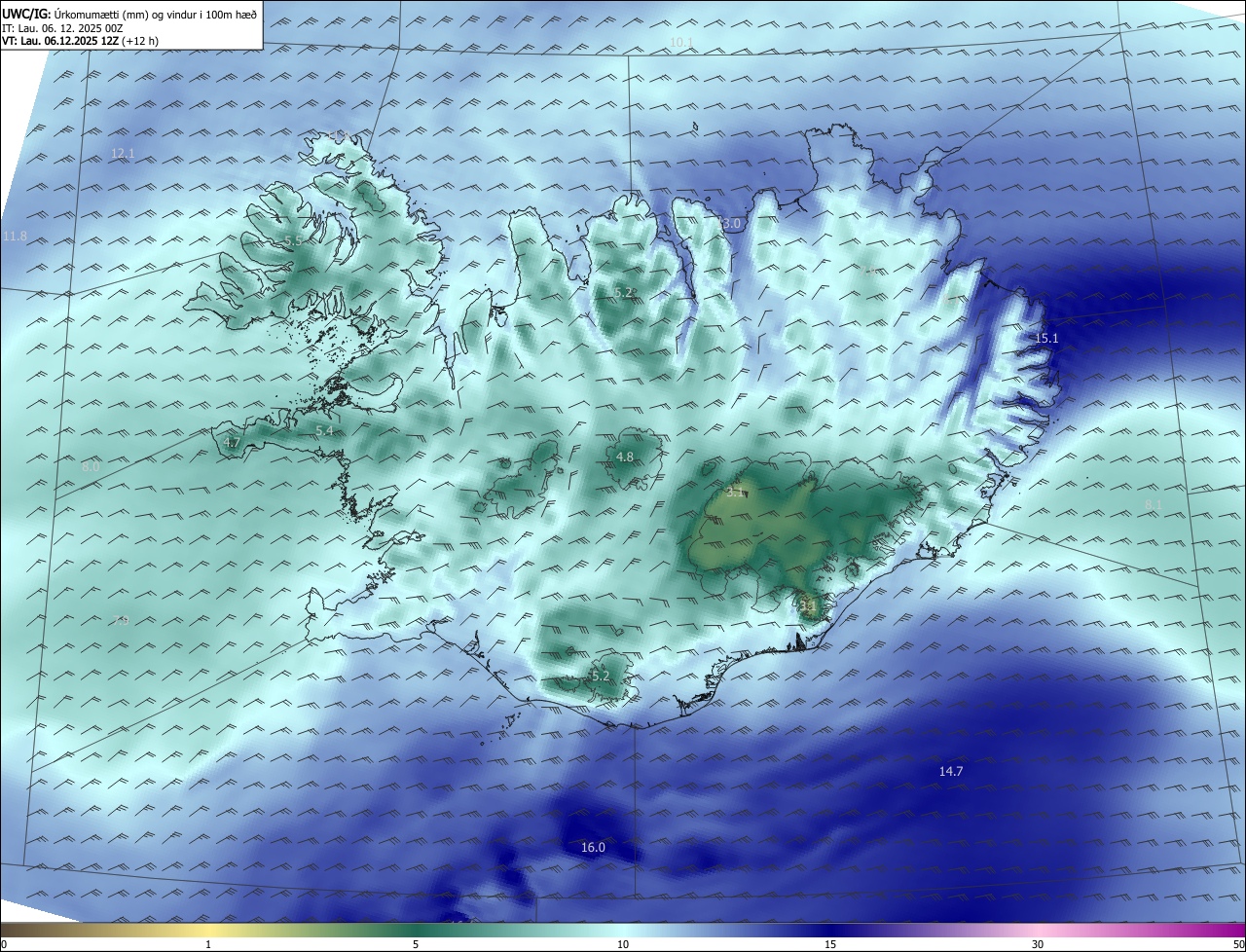The height and width of the screenshot is (952, 1246).
Task: Click the color scale tick label 1
Action: 208,944
